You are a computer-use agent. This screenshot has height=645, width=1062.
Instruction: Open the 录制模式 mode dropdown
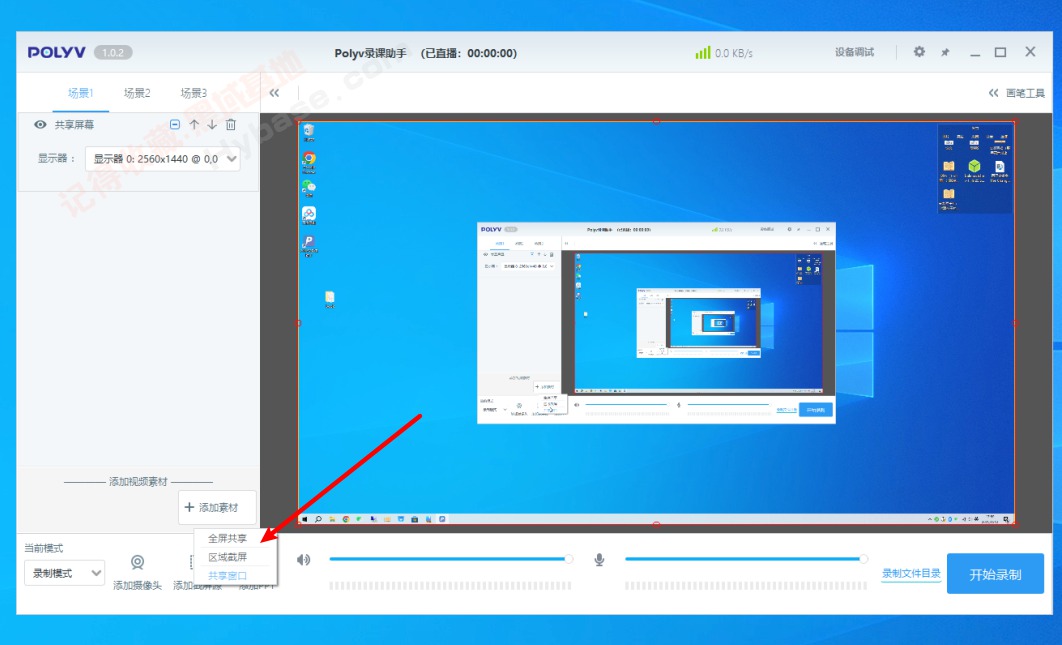[x=64, y=573]
